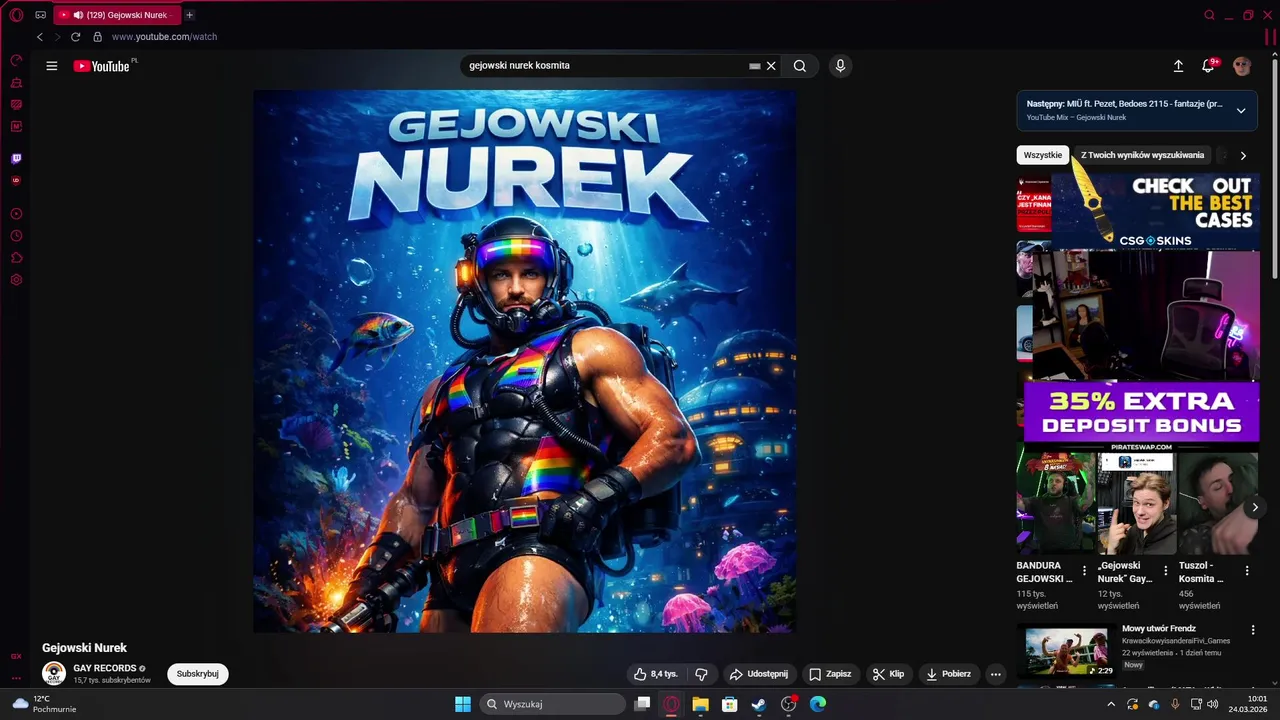Open Steam from the taskbar
This screenshot has height=720, width=1280.
tap(759, 704)
